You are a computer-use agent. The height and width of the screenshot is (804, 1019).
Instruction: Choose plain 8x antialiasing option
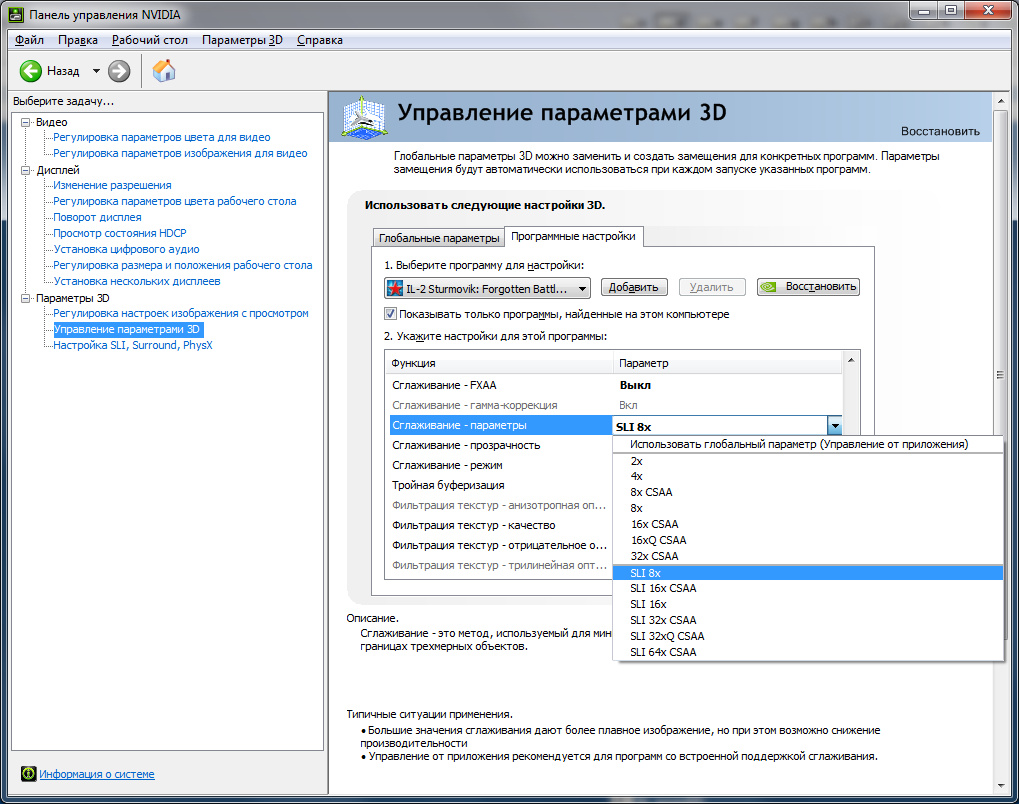[x=808, y=508]
